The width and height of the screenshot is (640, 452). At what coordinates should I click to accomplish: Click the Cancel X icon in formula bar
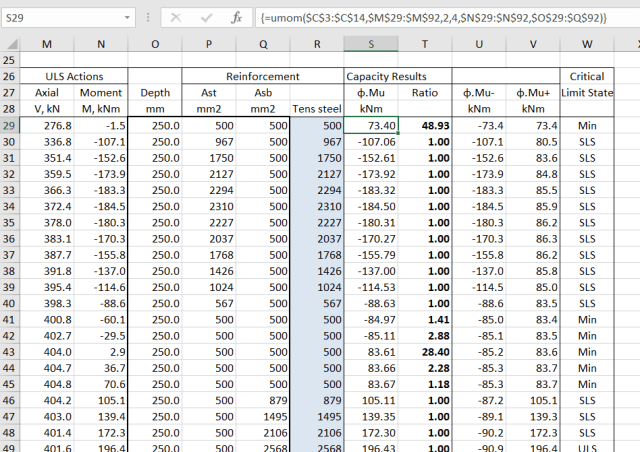[176, 18]
